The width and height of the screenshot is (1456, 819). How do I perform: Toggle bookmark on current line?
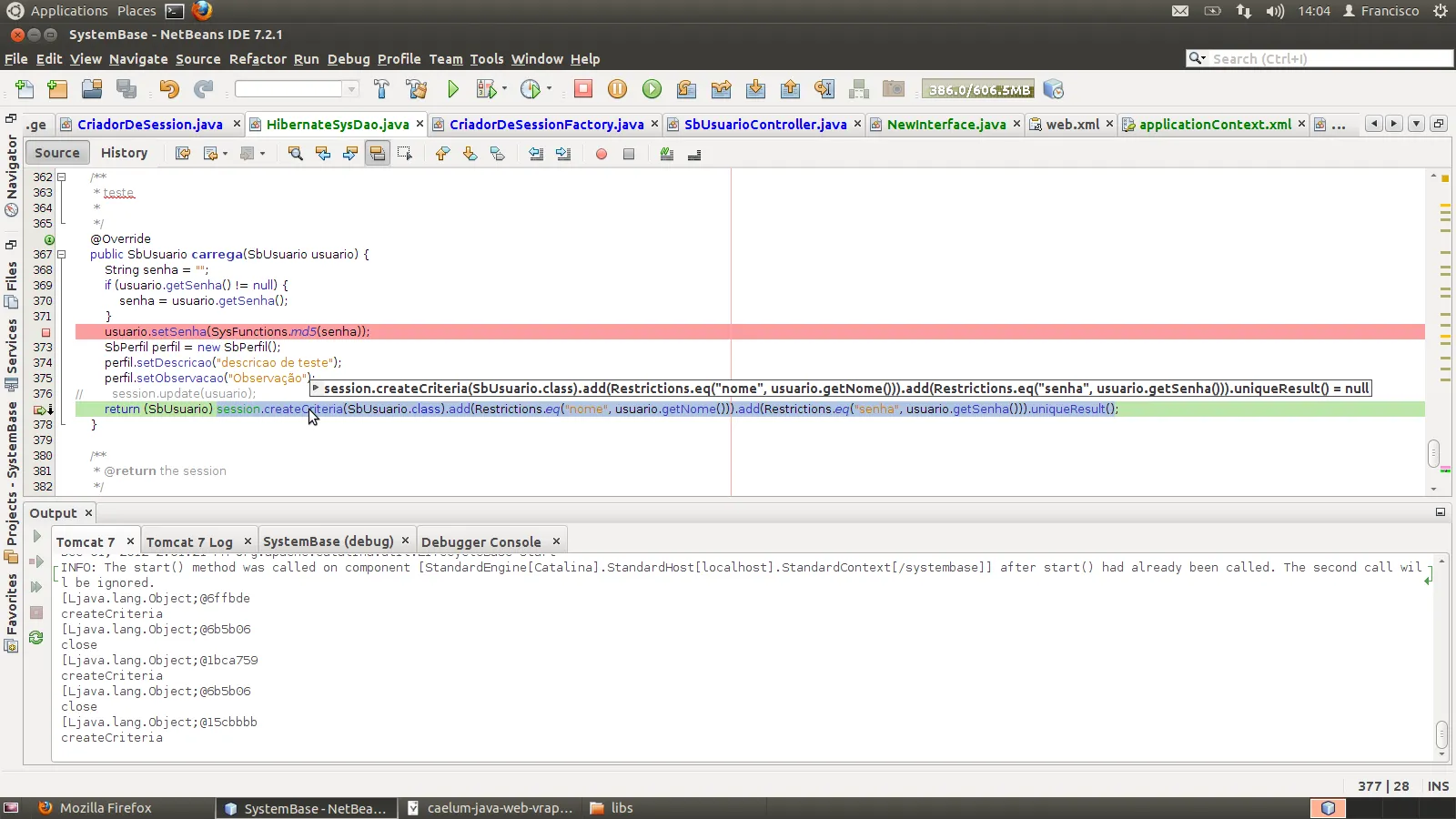[x=497, y=154]
